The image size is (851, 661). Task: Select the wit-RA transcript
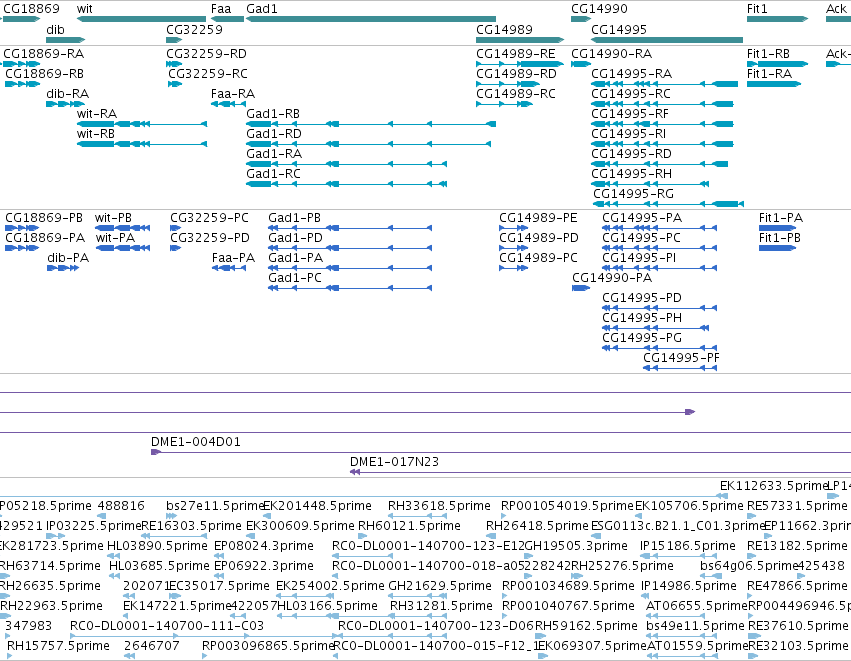[x=142, y=124]
